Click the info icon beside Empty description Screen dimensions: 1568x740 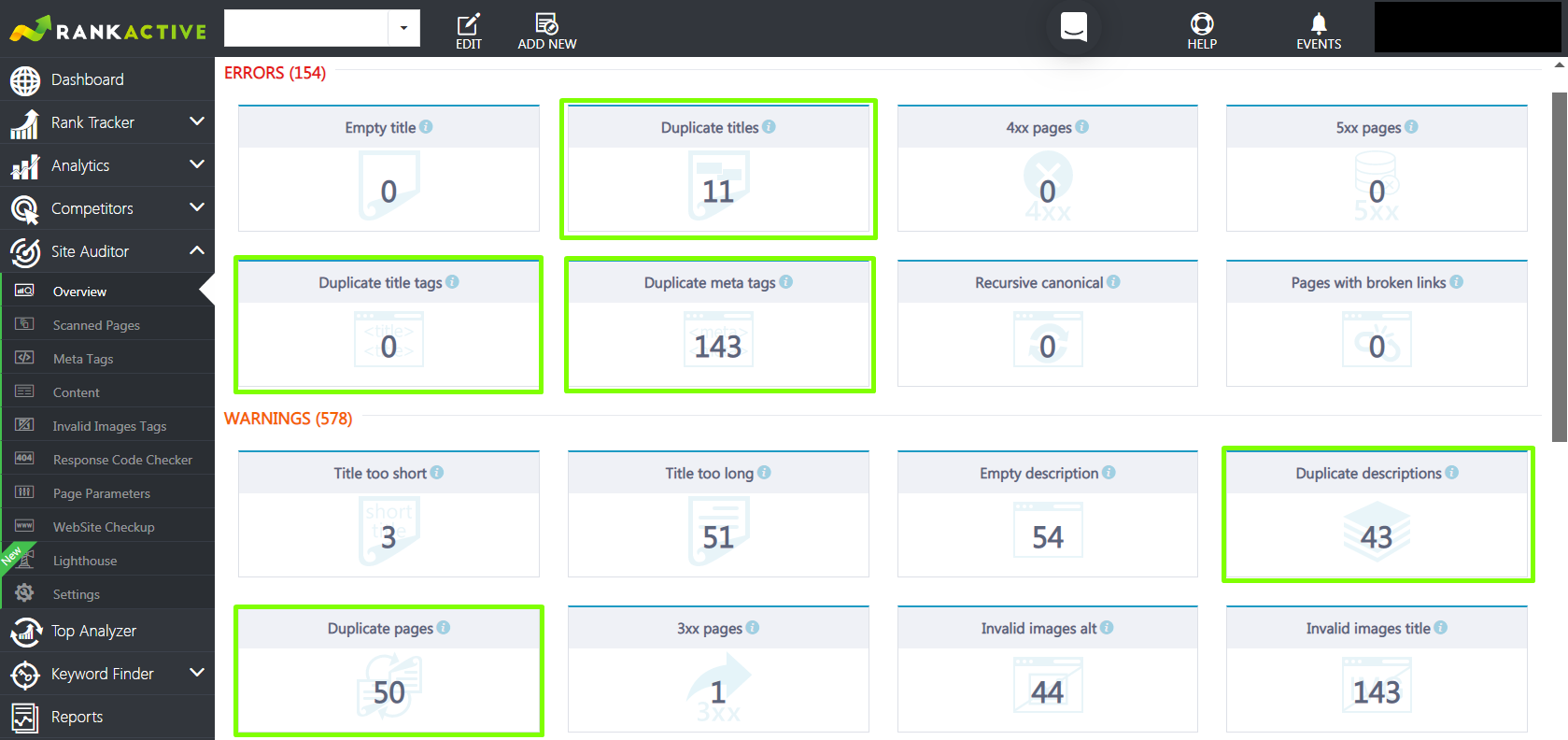(1109, 473)
